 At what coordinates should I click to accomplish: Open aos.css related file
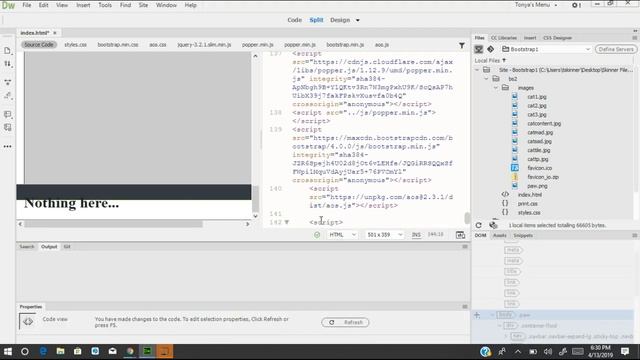coord(158,44)
